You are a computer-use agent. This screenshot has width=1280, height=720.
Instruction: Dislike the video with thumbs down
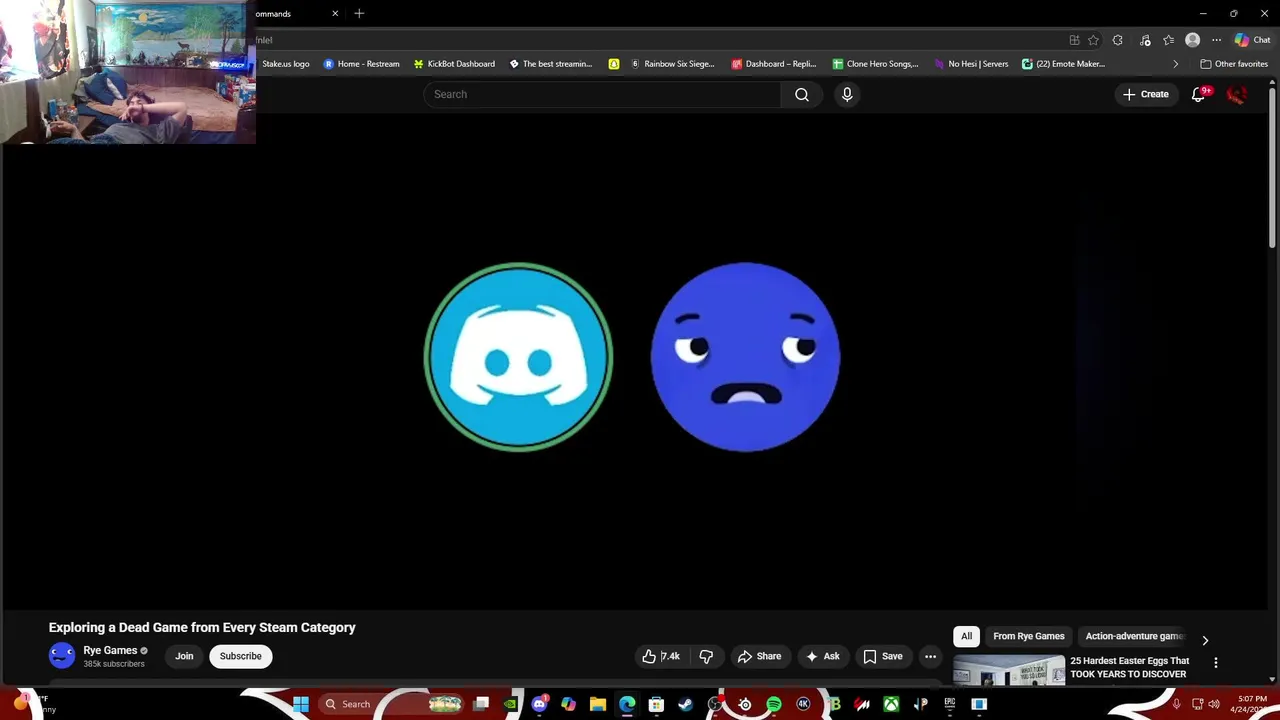[706, 656]
